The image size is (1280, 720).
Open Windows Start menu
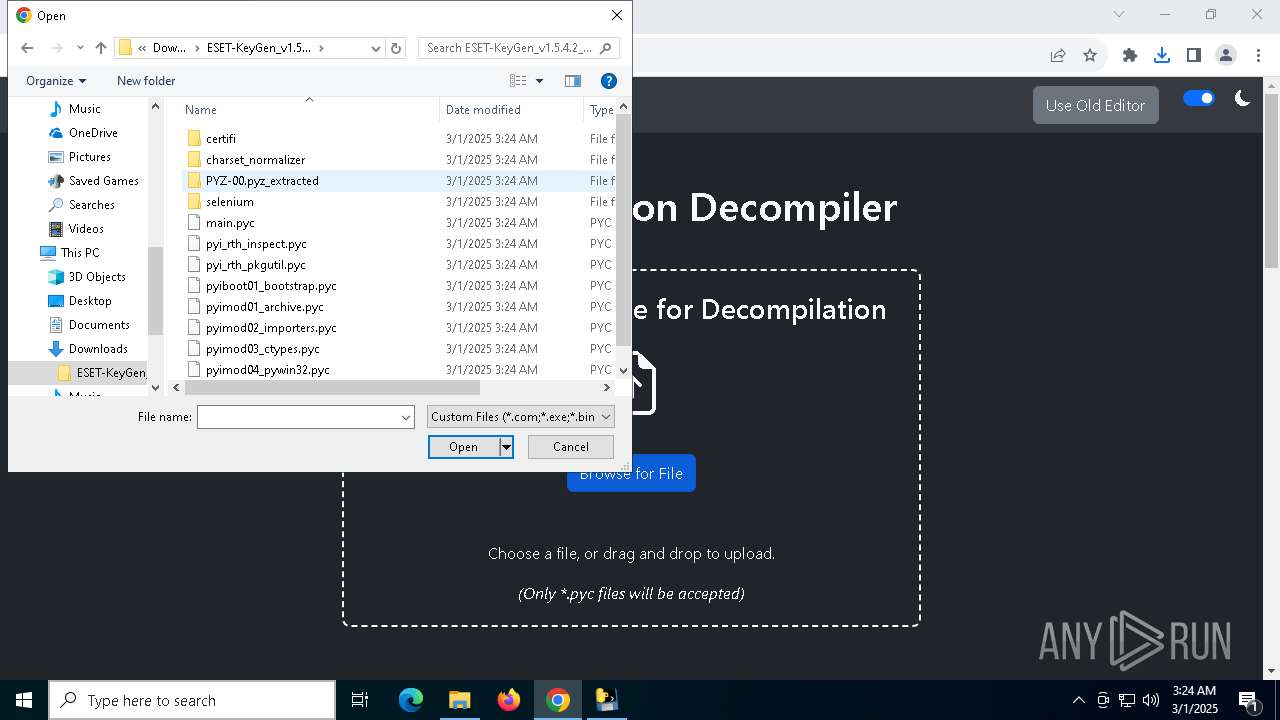[24, 700]
